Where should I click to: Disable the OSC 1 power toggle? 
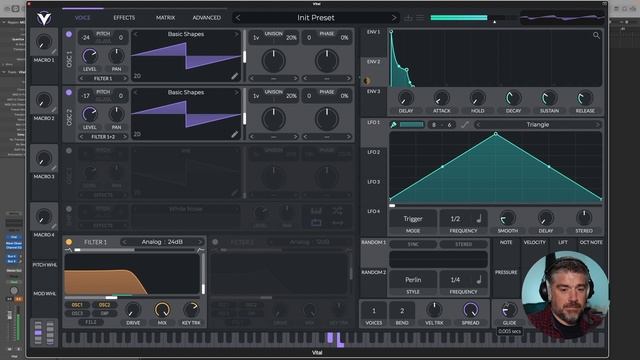point(69,34)
